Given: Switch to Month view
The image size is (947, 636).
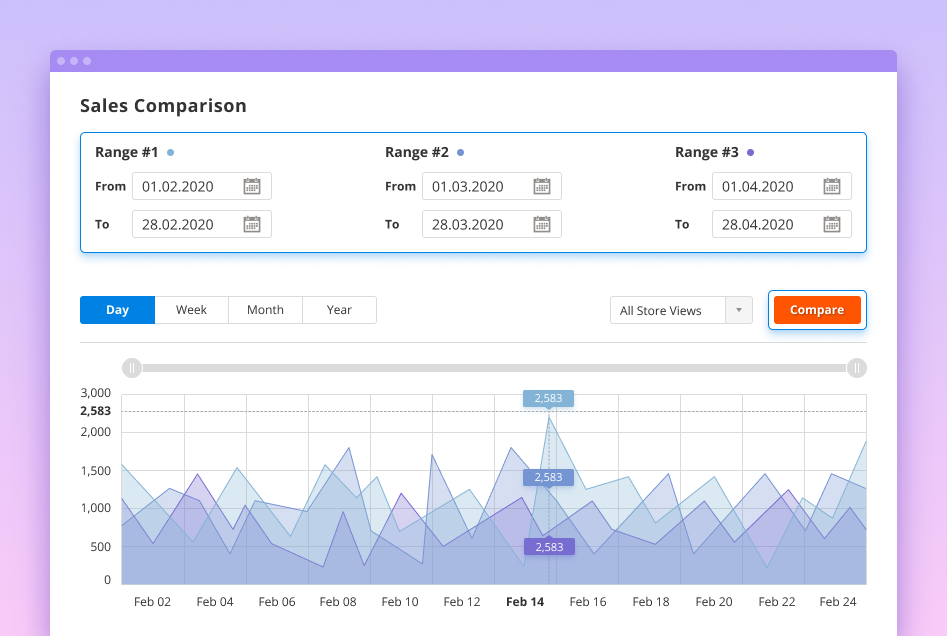Looking at the screenshot, I should click(265, 310).
